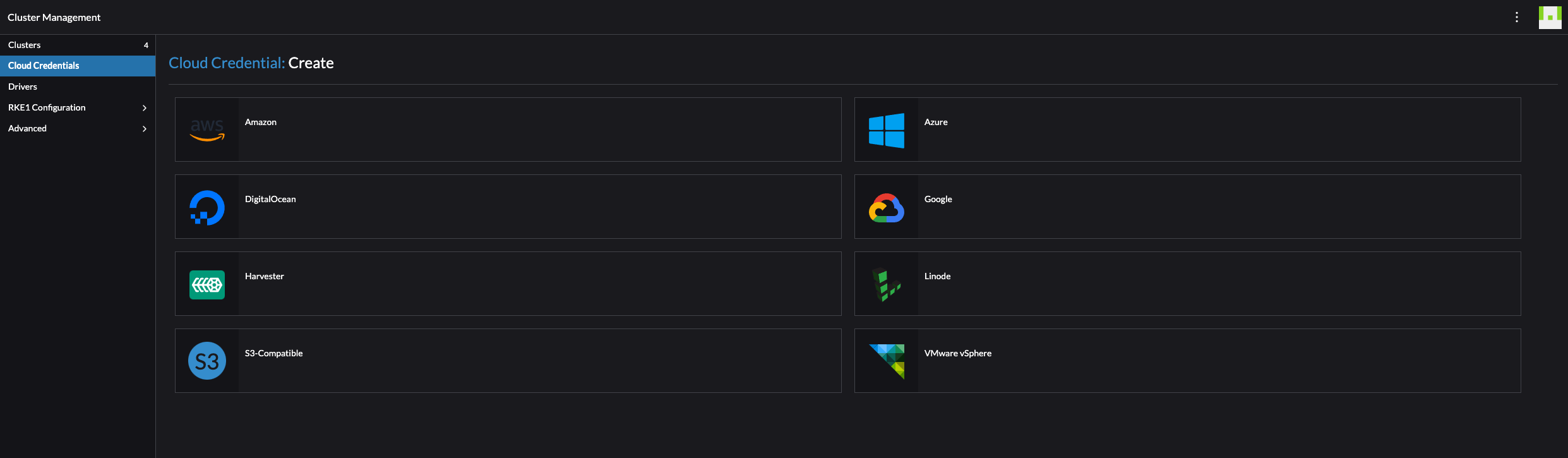The height and width of the screenshot is (458, 1568).
Task: Click the Clusters count badge 4
Action: pos(146,45)
